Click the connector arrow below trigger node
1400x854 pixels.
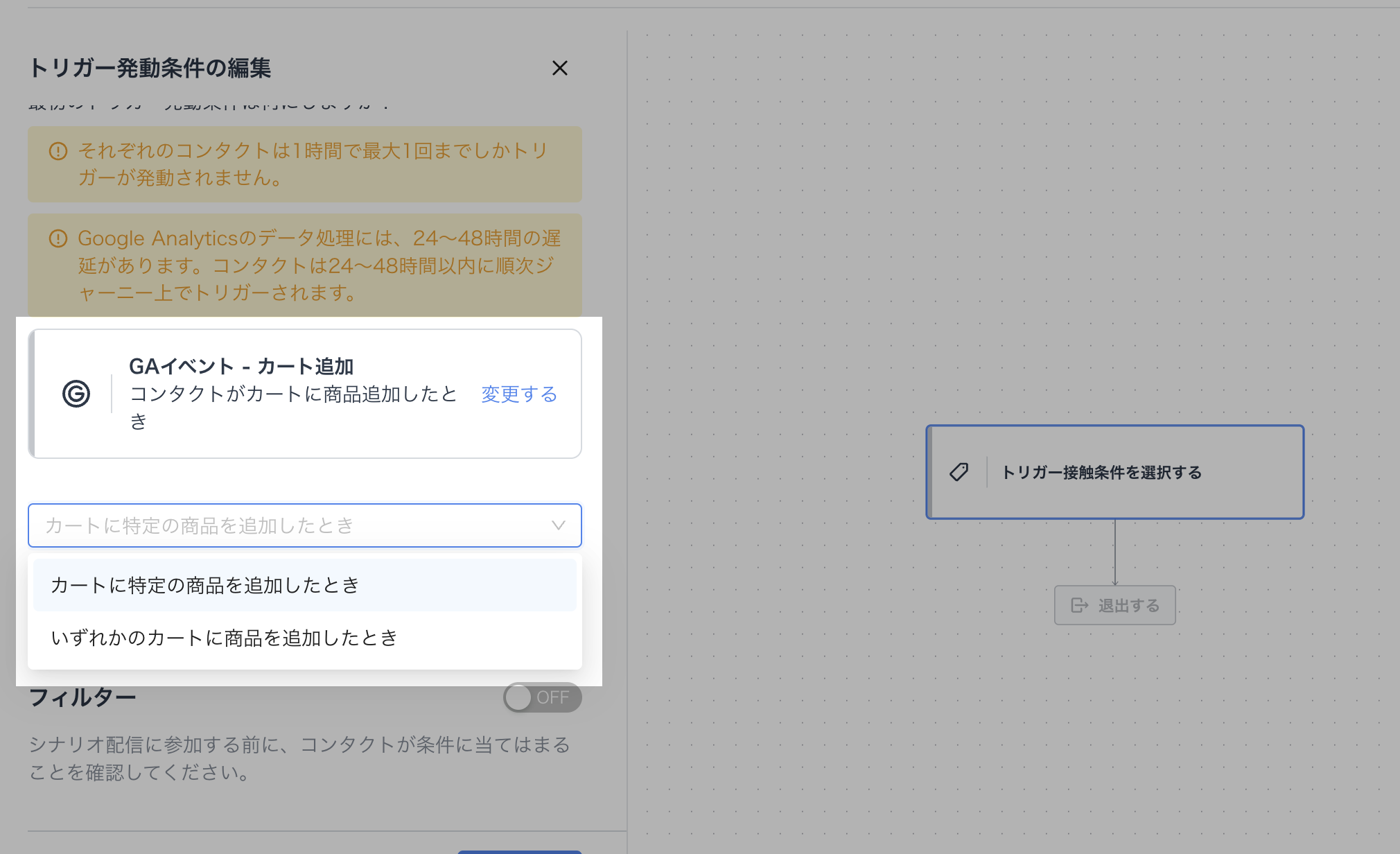click(1114, 553)
